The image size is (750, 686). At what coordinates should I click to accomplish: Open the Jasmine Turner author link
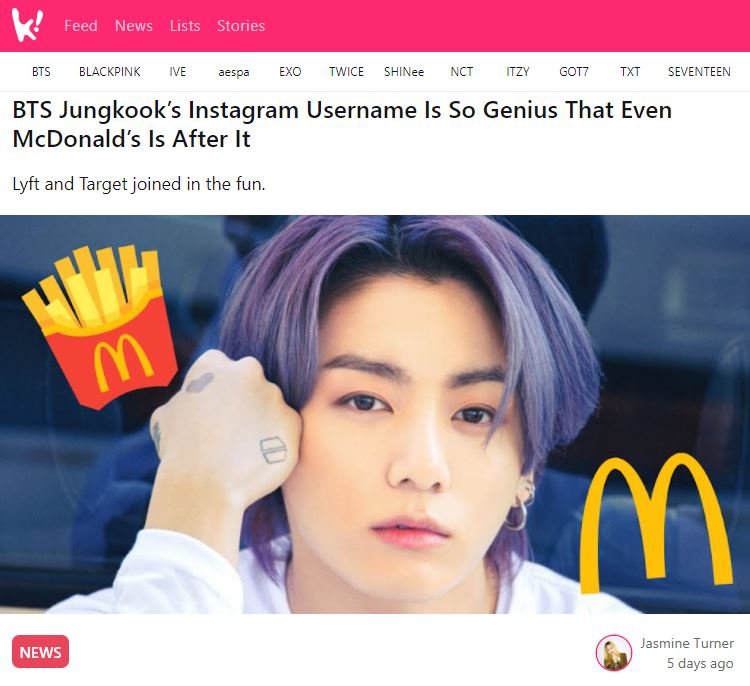(687, 643)
